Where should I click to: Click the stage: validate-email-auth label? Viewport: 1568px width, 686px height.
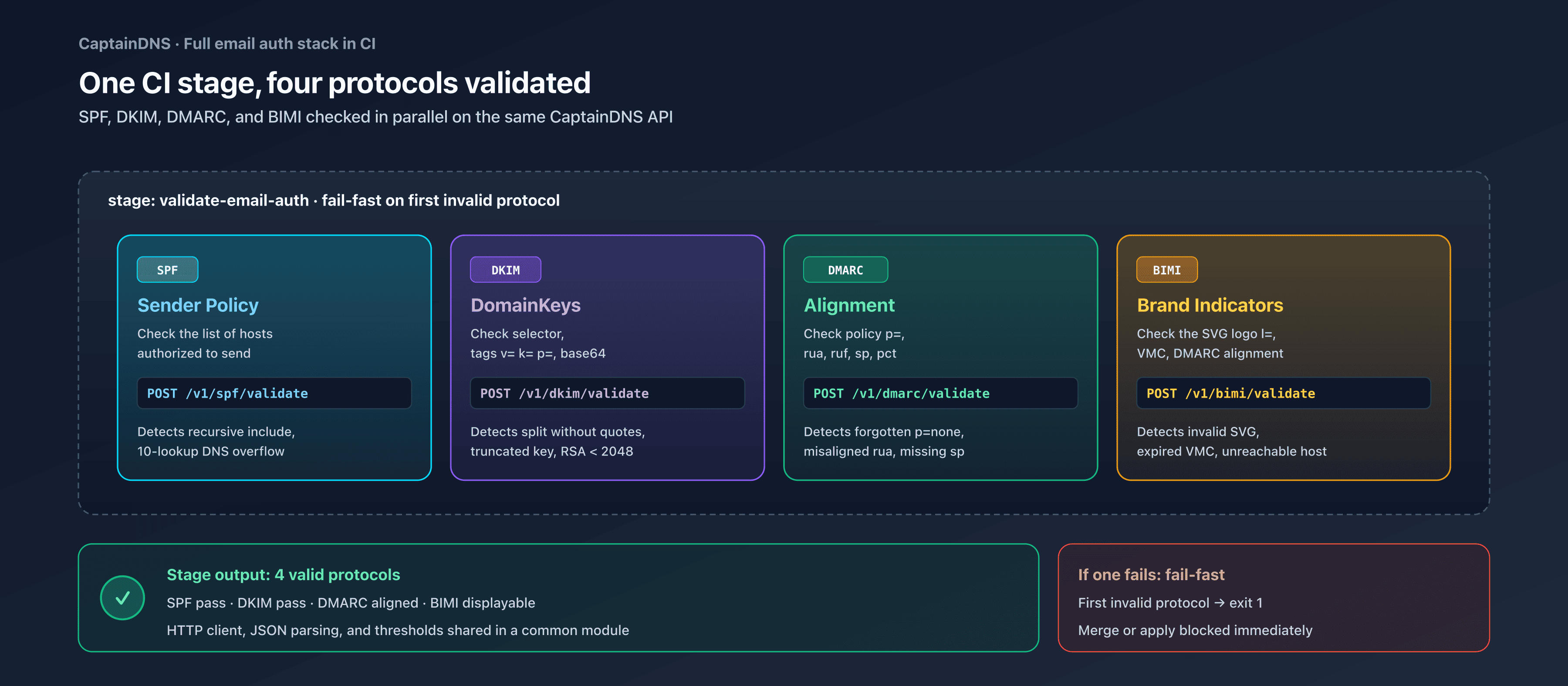pos(334,200)
